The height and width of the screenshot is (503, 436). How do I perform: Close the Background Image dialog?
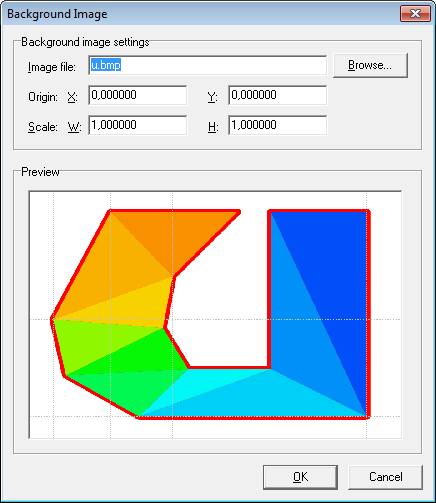415,14
